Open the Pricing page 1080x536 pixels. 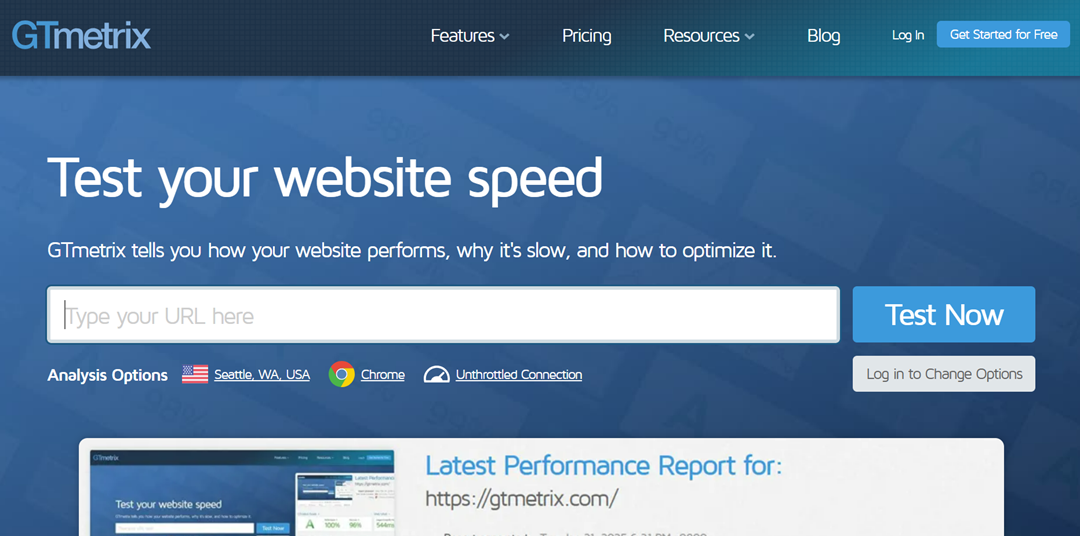click(586, 36)
